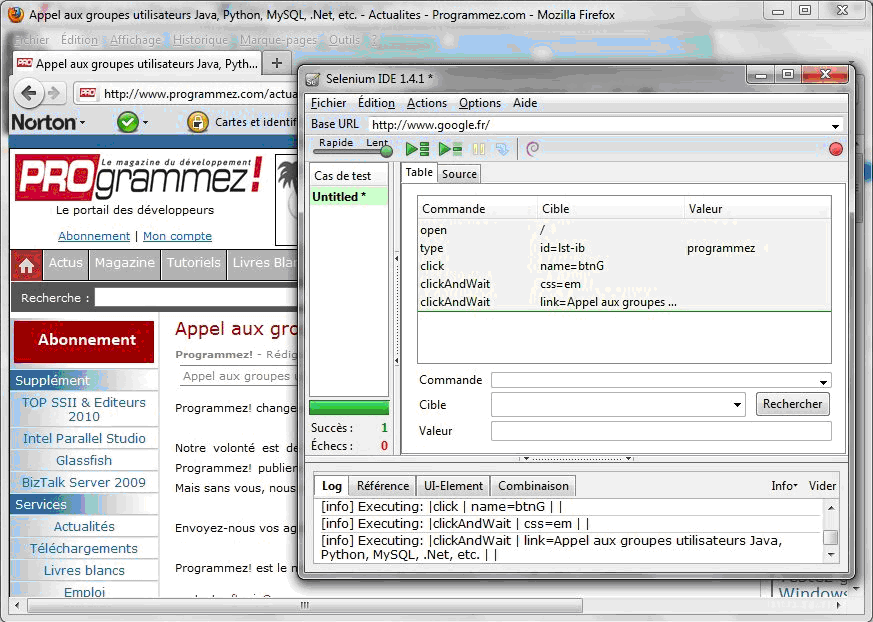Viewport: 873px width, 622px height.
Task: Click the red home icon on Programmez navigation
Action: (26, 265)
